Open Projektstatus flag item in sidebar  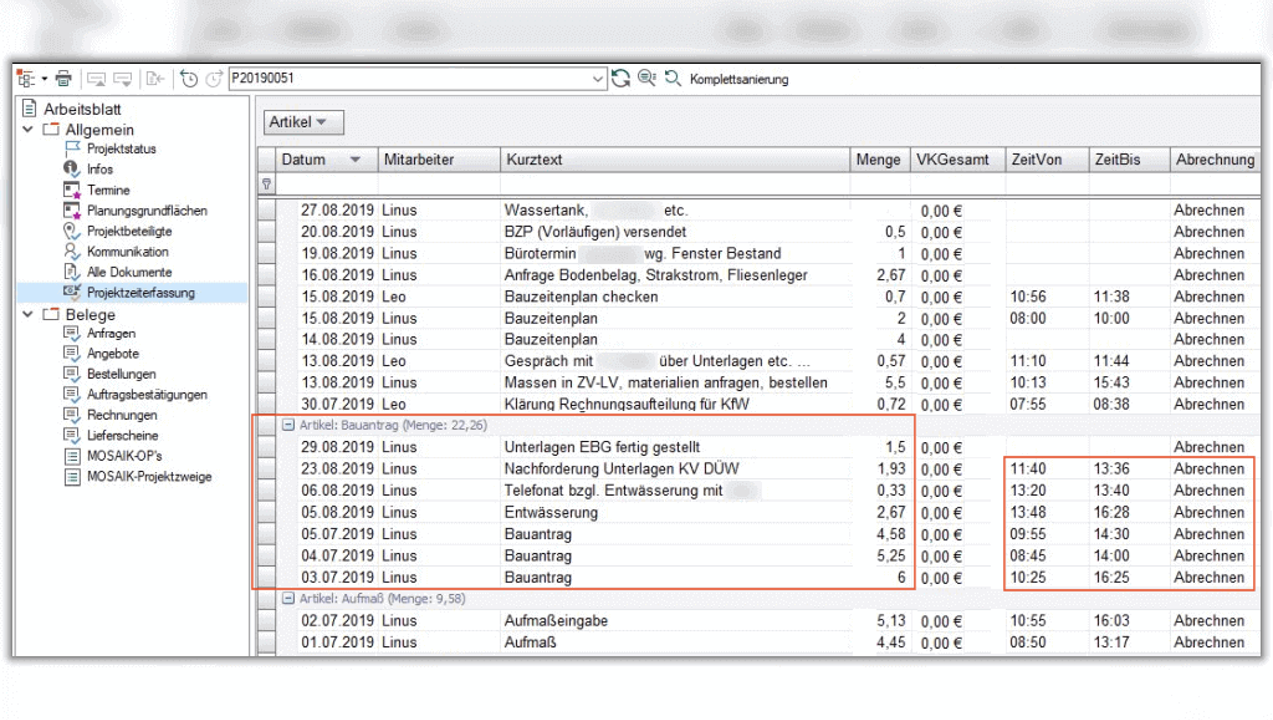(121, 149)
